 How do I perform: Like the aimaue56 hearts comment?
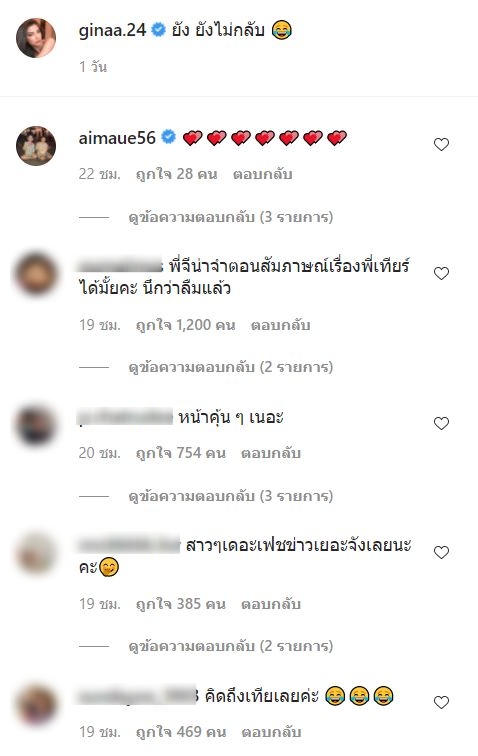point(441,144)
